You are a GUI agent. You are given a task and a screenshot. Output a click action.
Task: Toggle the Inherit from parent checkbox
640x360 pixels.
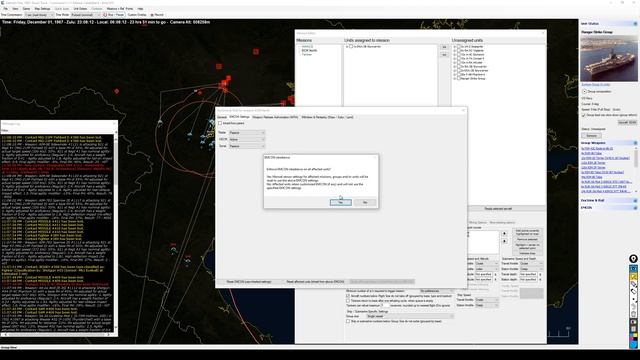click(x=220, y=123)
